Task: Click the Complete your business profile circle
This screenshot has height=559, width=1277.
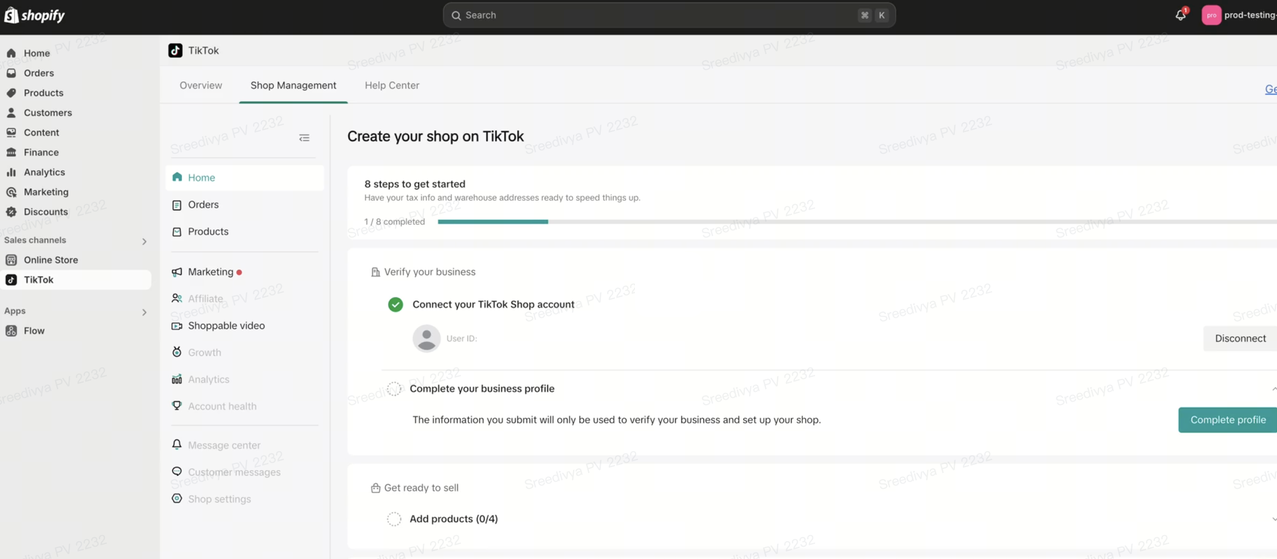Action: point(394,389)
